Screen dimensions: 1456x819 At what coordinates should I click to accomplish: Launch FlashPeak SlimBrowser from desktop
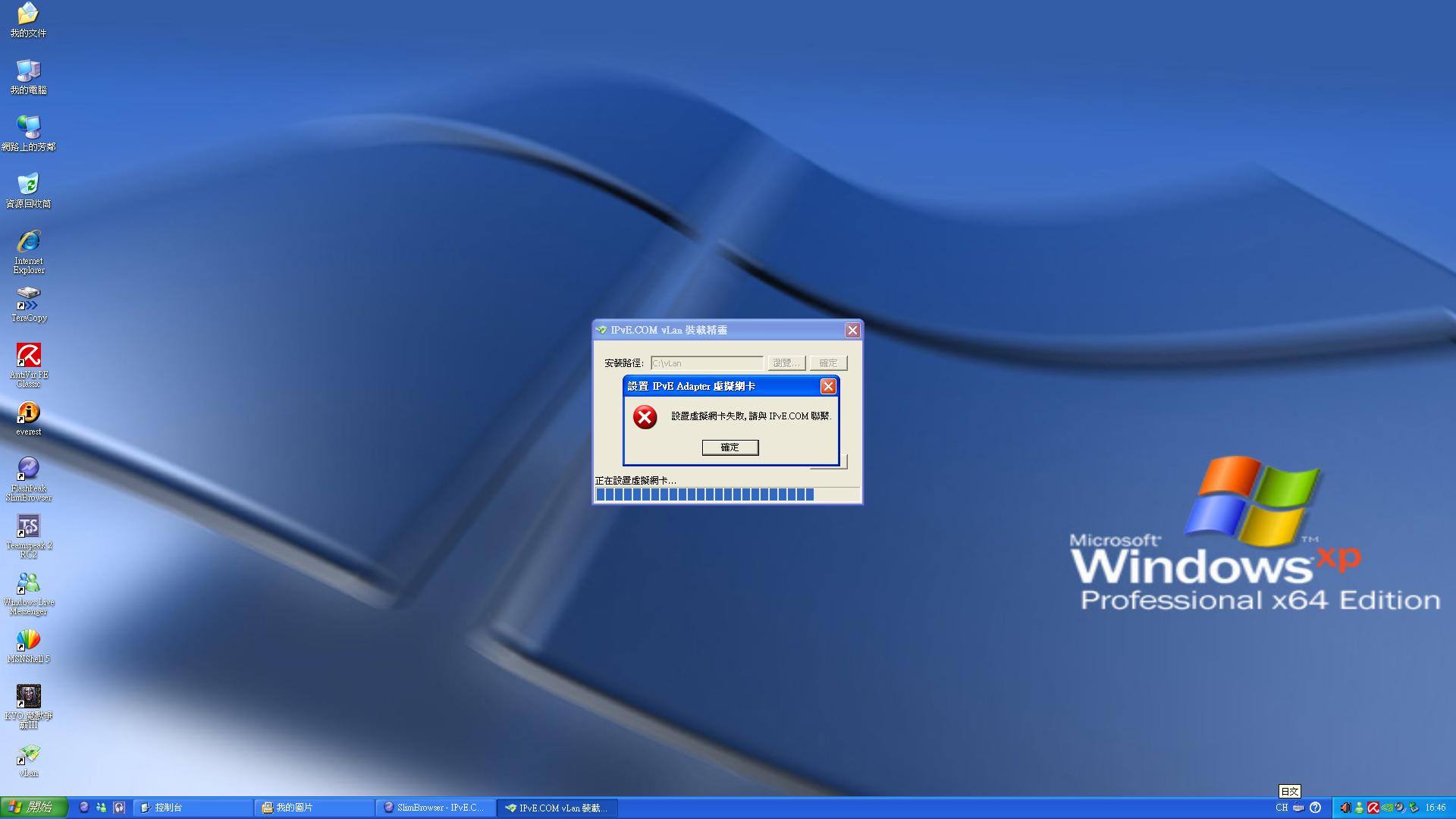(x=28, y=469)
